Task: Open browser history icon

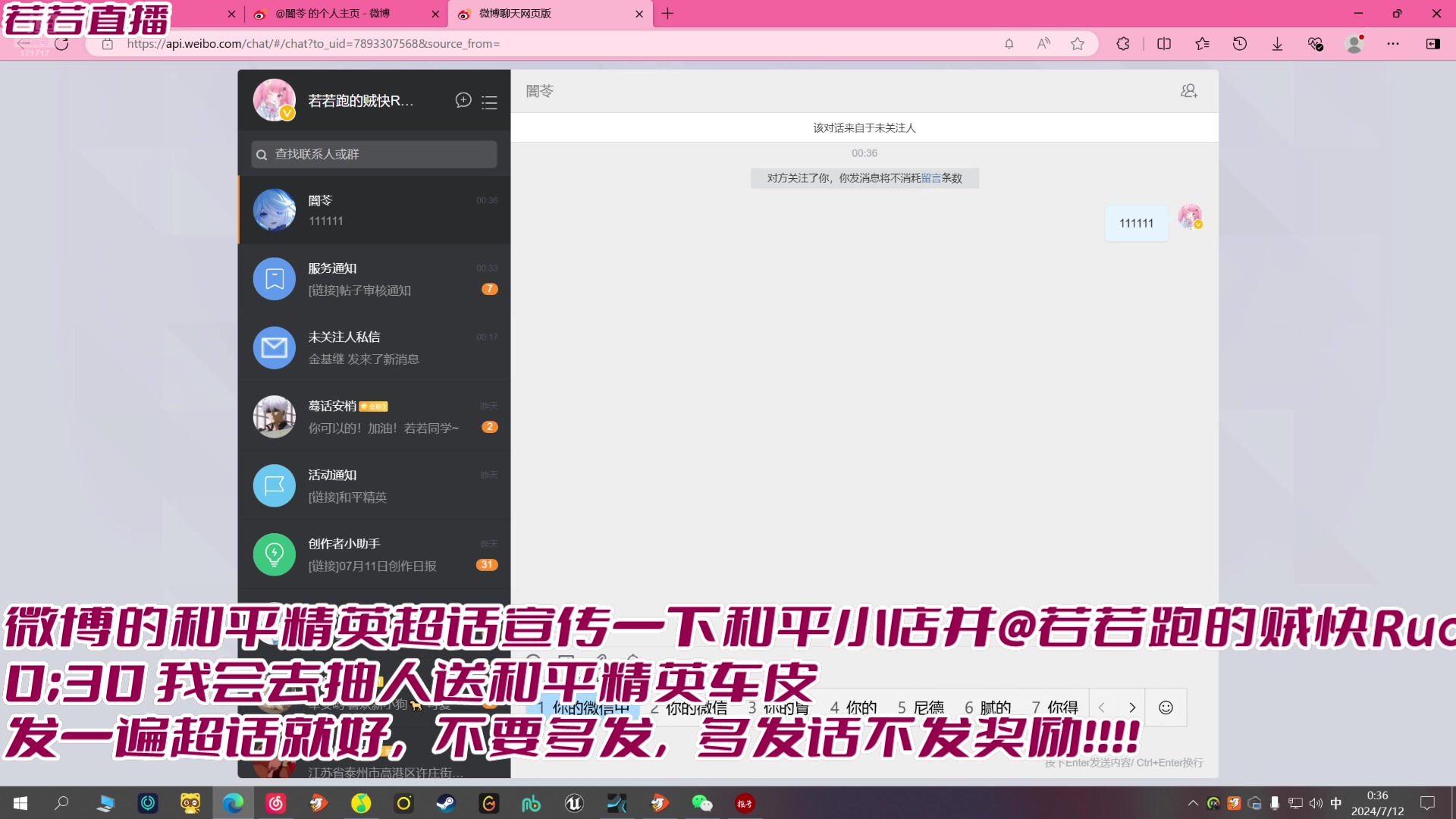Action: [1240, 44]
